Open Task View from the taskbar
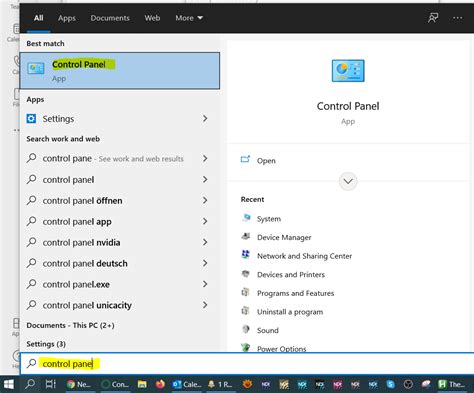The height and width of the screenshot is (393, 474). [51, 384]
